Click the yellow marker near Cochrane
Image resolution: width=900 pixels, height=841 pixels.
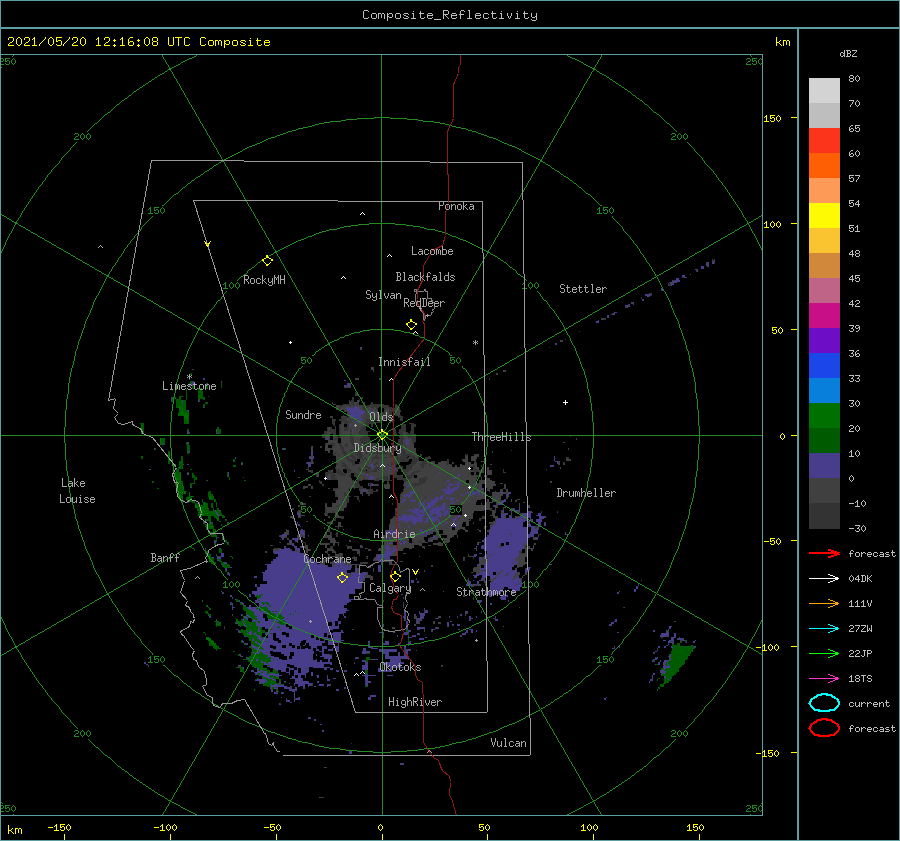pos(342,577)
